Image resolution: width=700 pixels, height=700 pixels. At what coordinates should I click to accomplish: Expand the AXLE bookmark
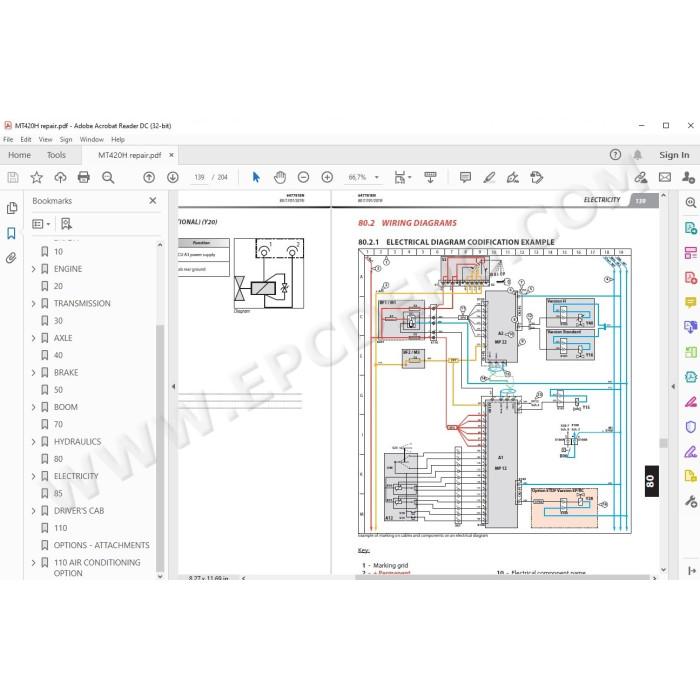(x=33, y=338)
